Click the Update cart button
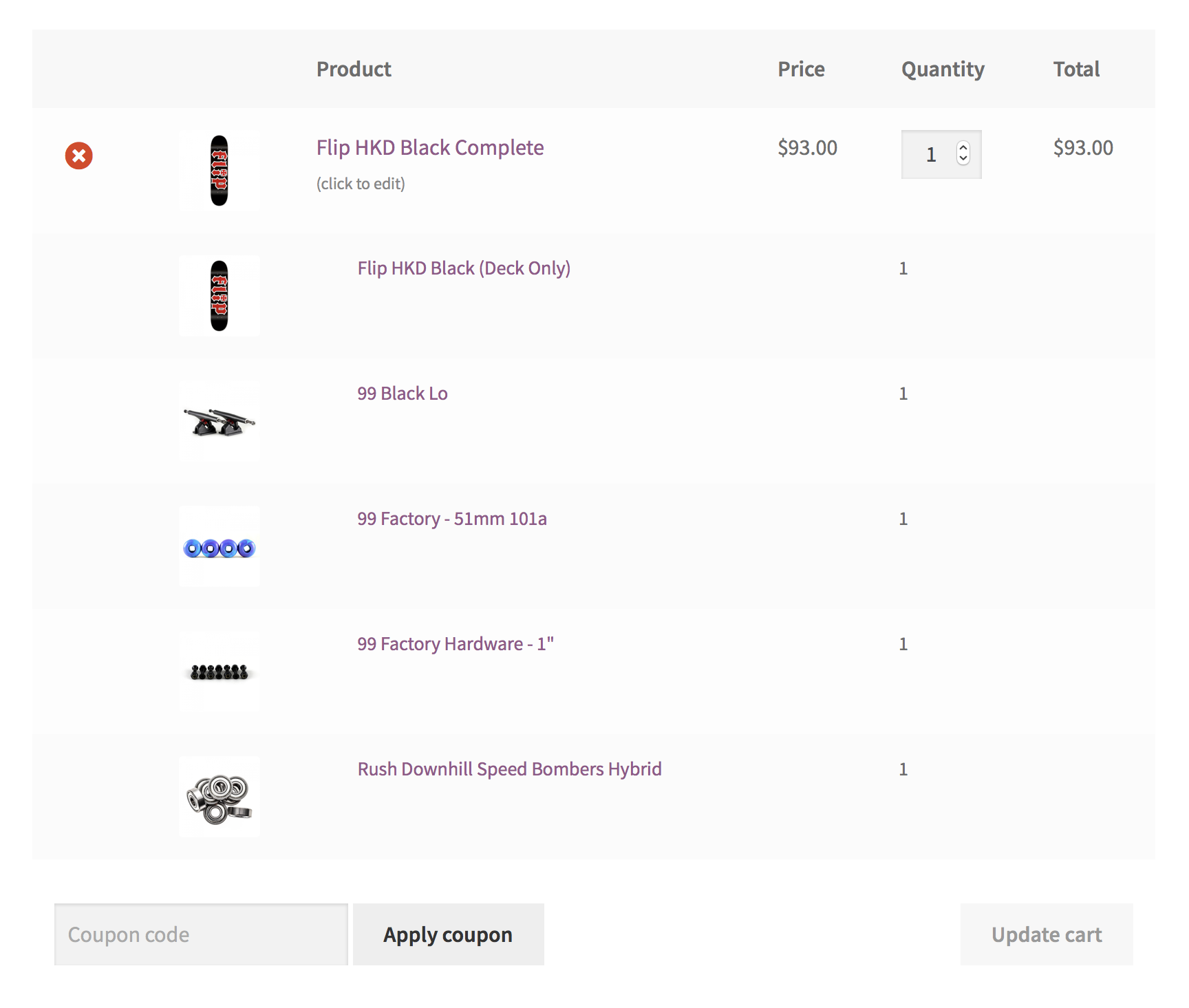Image resolution: width=1189 pixels, height=1008 pixels. tap(1047, 934)
